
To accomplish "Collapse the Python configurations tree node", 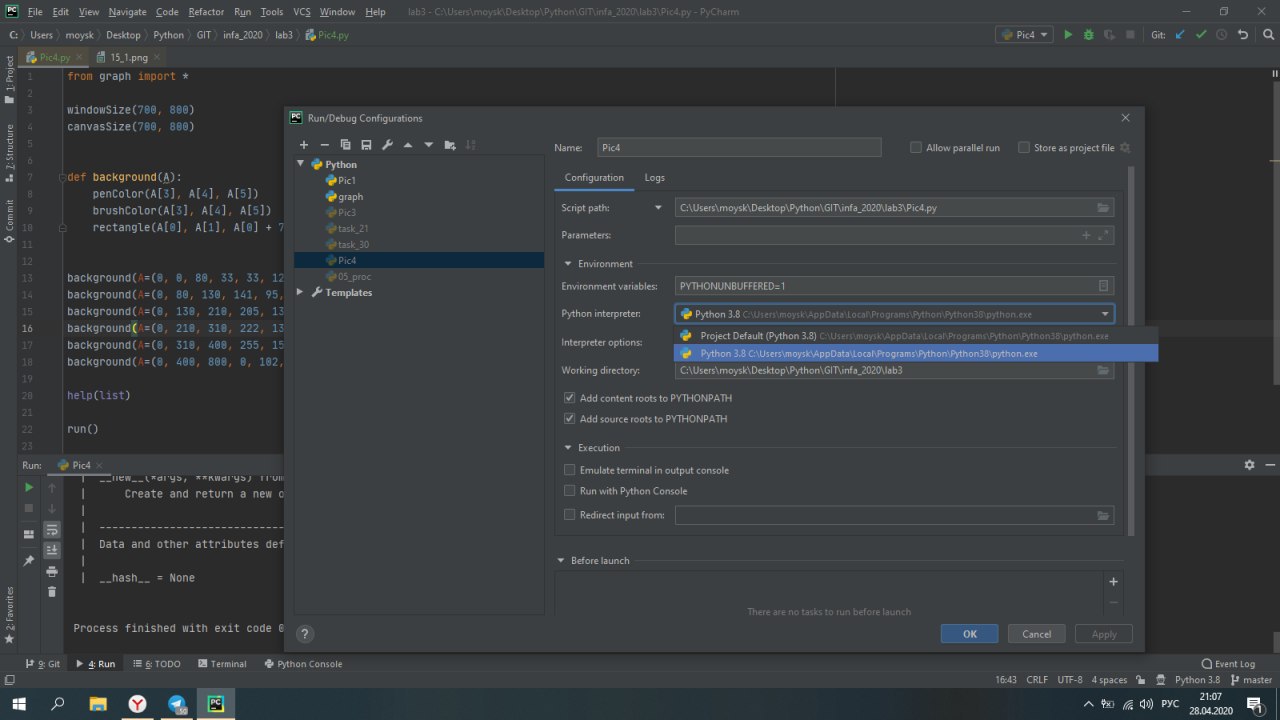I will (x=301, y=164).
